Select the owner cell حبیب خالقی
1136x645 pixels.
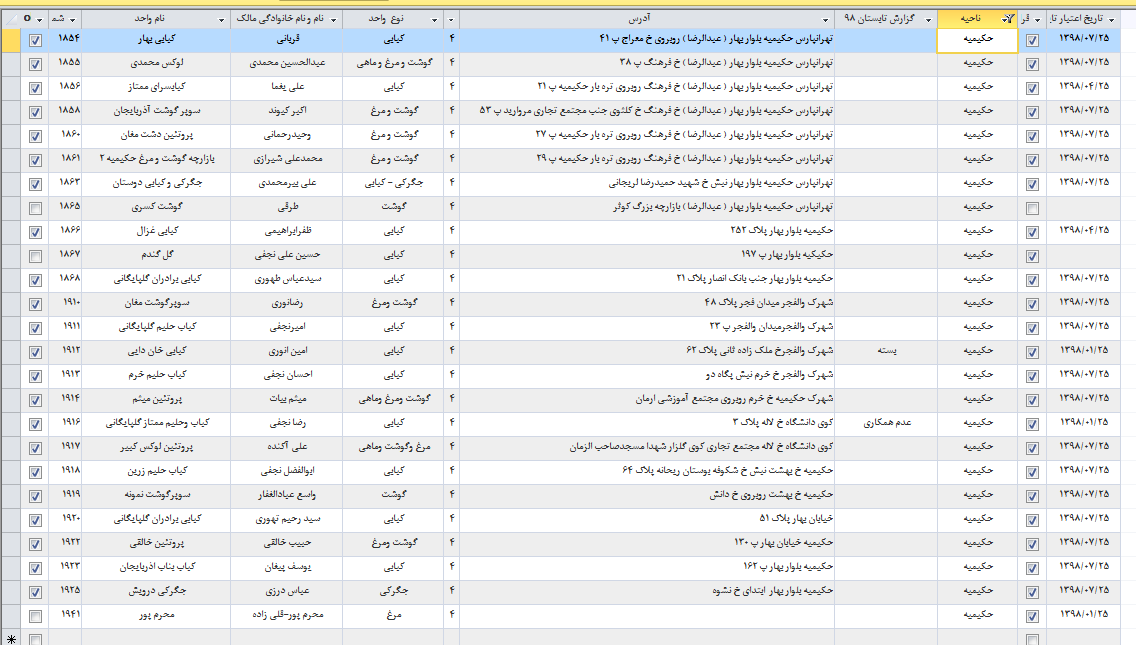287,543
